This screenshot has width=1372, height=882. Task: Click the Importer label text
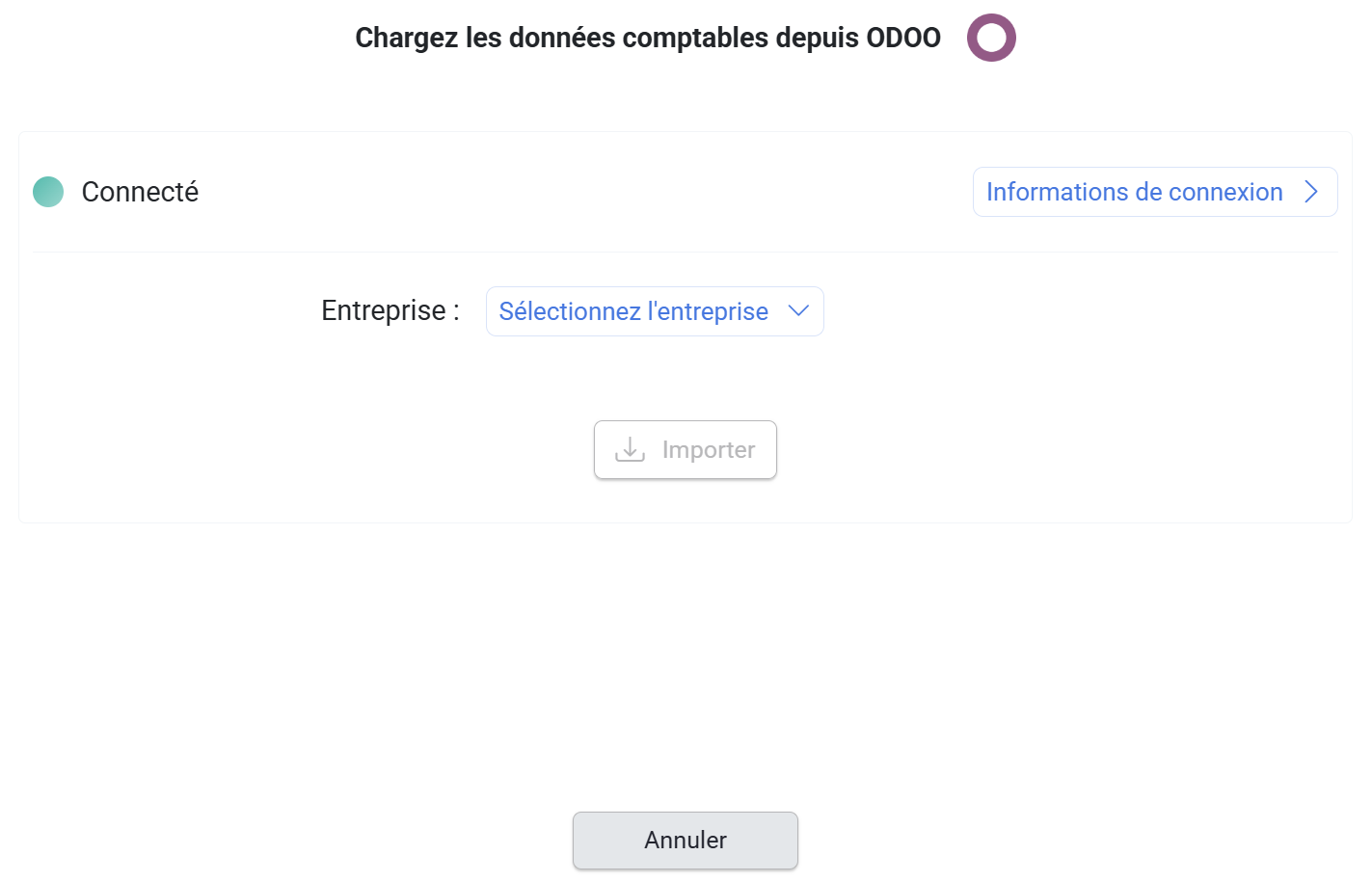click(x=708, y=449)
